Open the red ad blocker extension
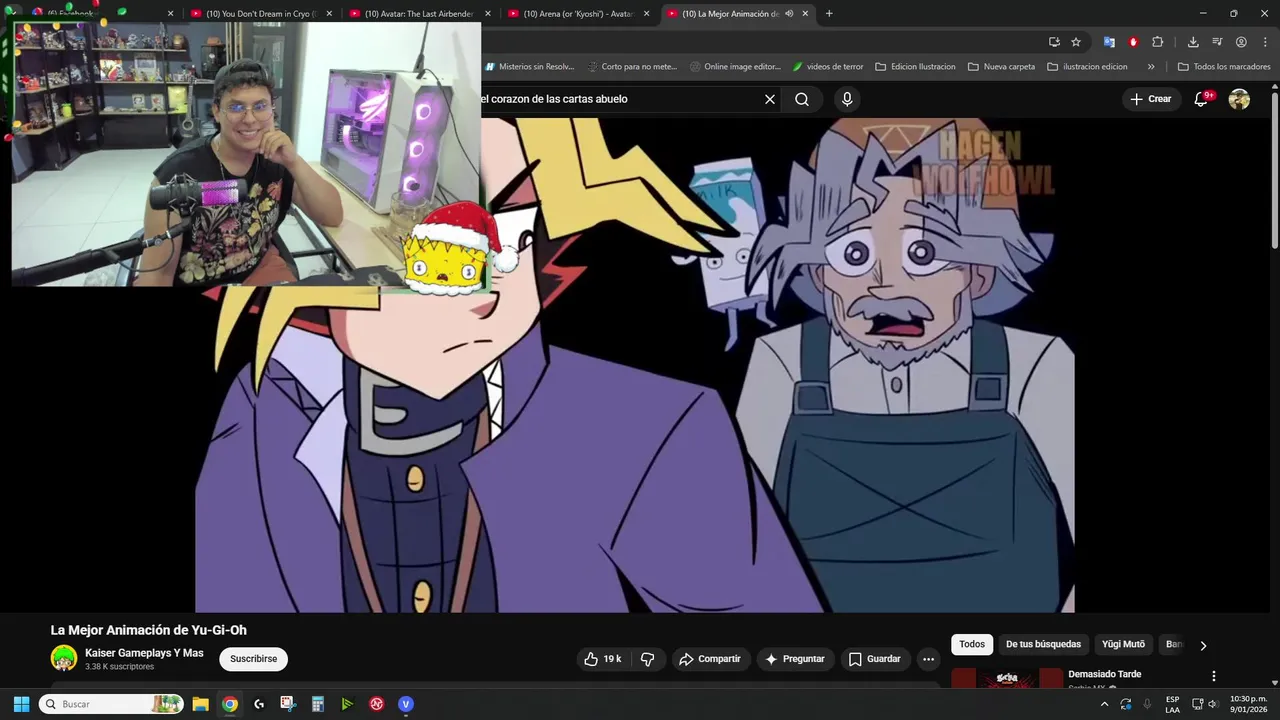Viewport: 1280px width, 720px height. (x=1133, y=42)
